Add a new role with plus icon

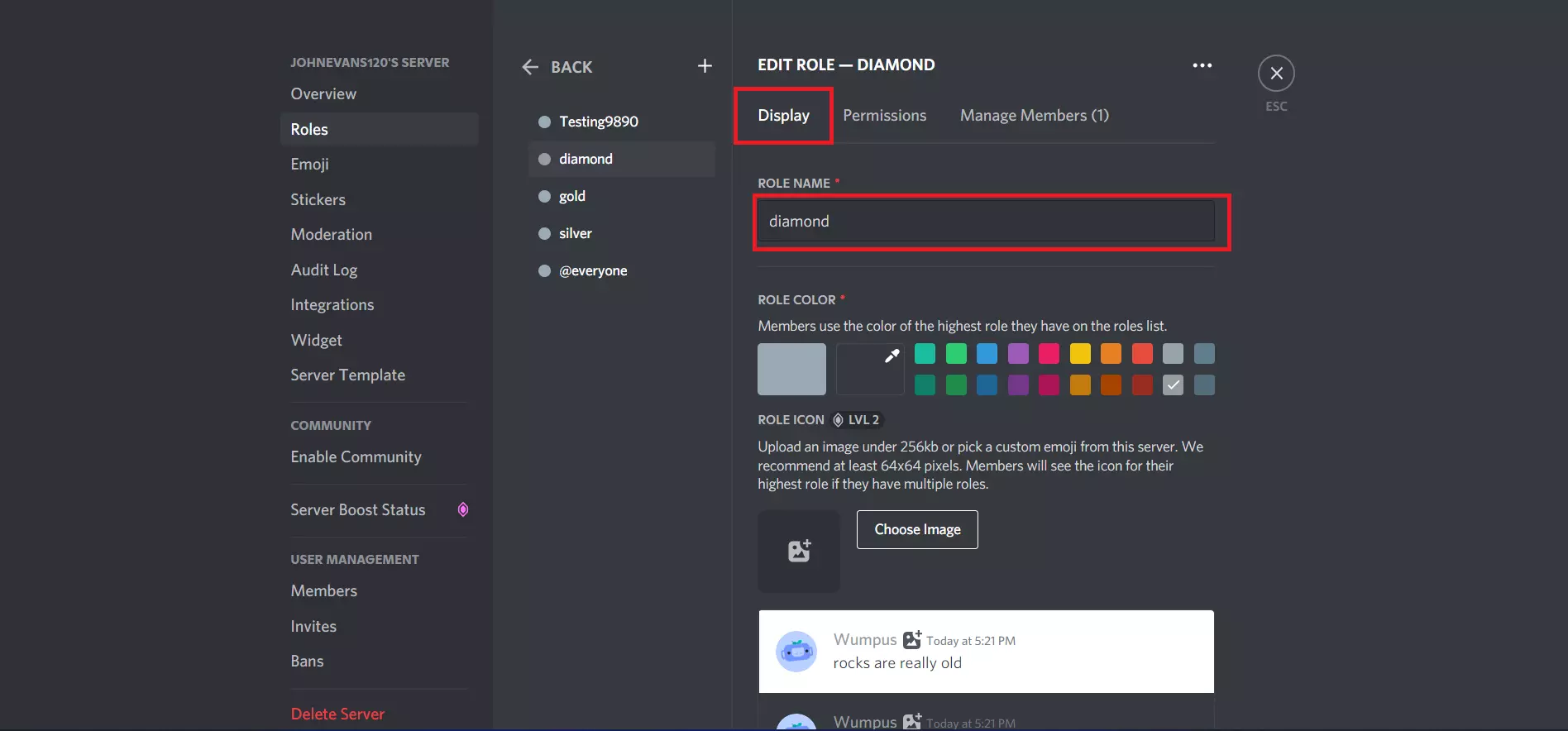705,66
